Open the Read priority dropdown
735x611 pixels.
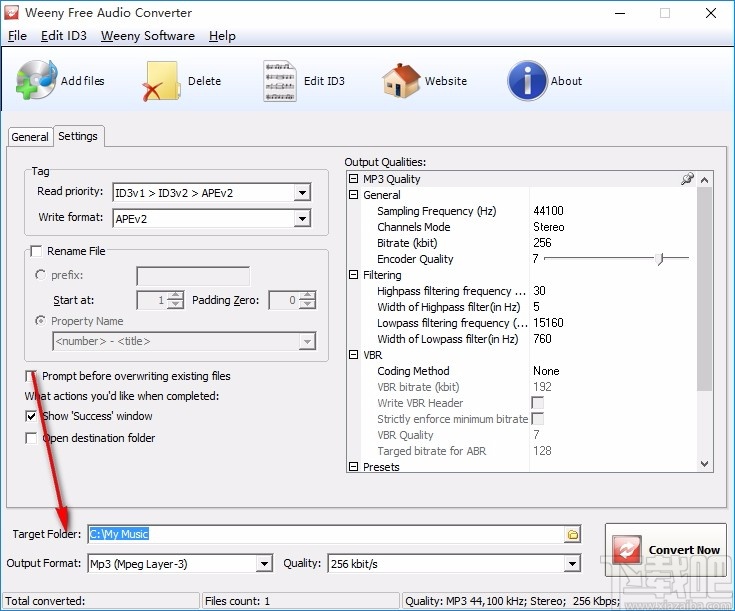click(x=302, y=193)
